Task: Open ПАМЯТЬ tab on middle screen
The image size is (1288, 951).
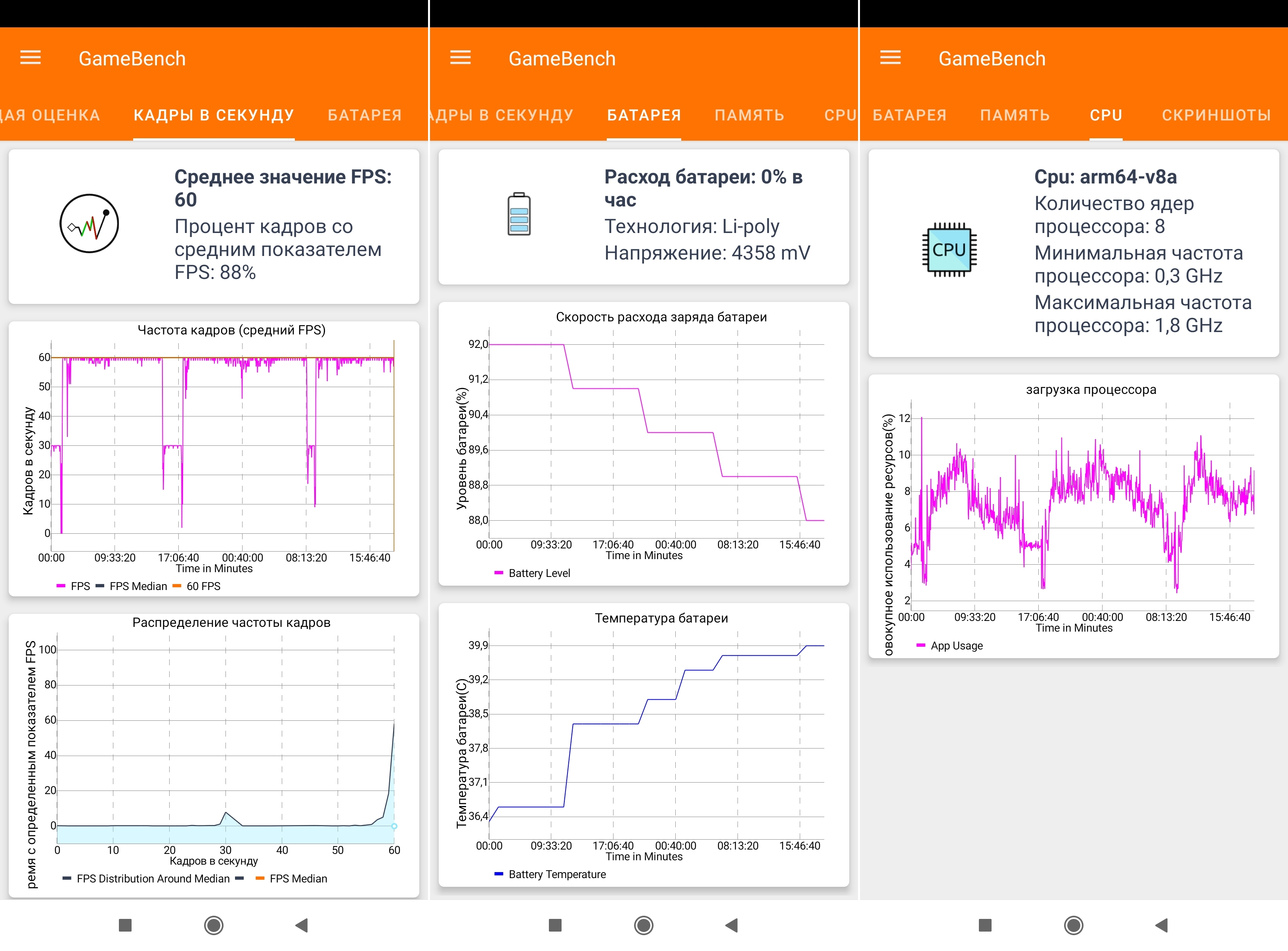Action: 749,115
